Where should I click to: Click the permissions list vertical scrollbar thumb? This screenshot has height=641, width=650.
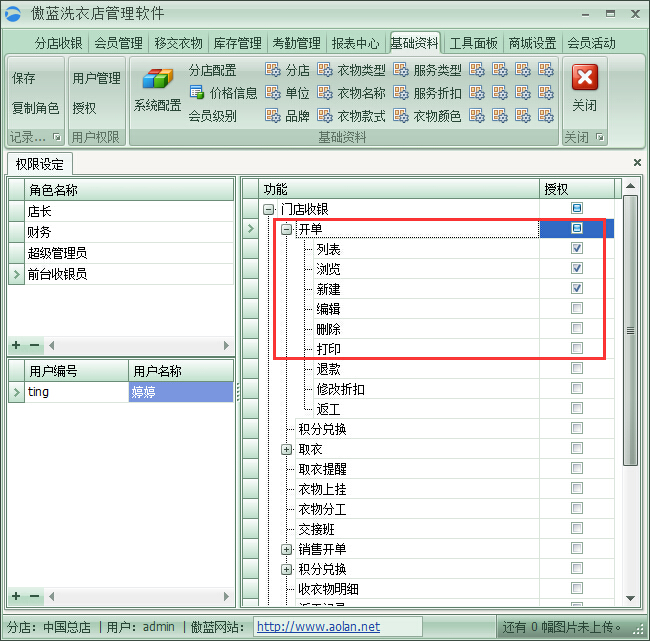click(x=630, y=330)
